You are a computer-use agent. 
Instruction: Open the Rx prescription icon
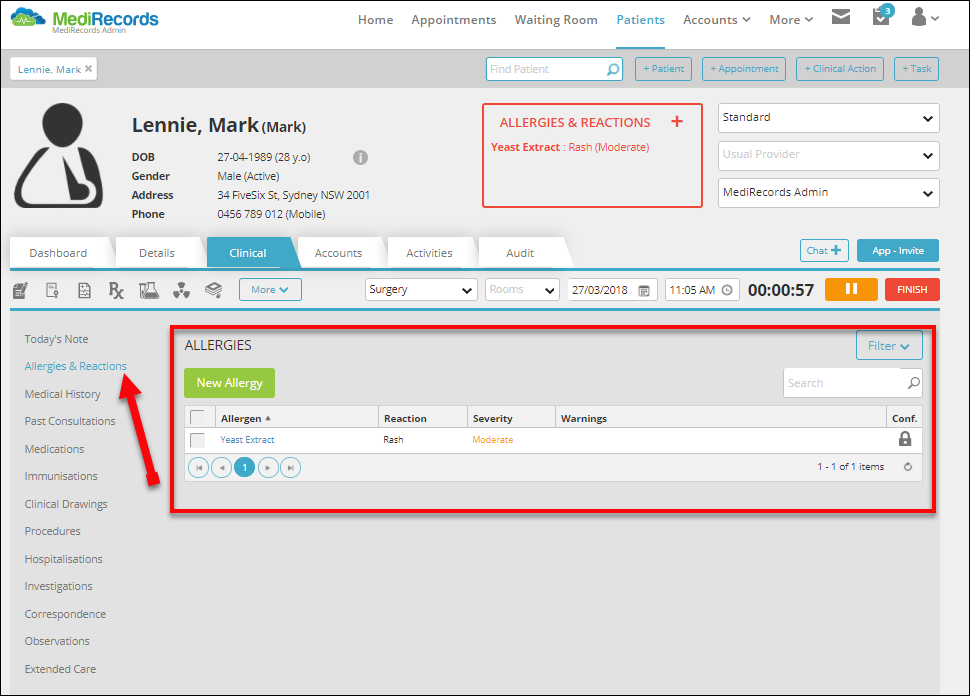[x=116, y=290]
